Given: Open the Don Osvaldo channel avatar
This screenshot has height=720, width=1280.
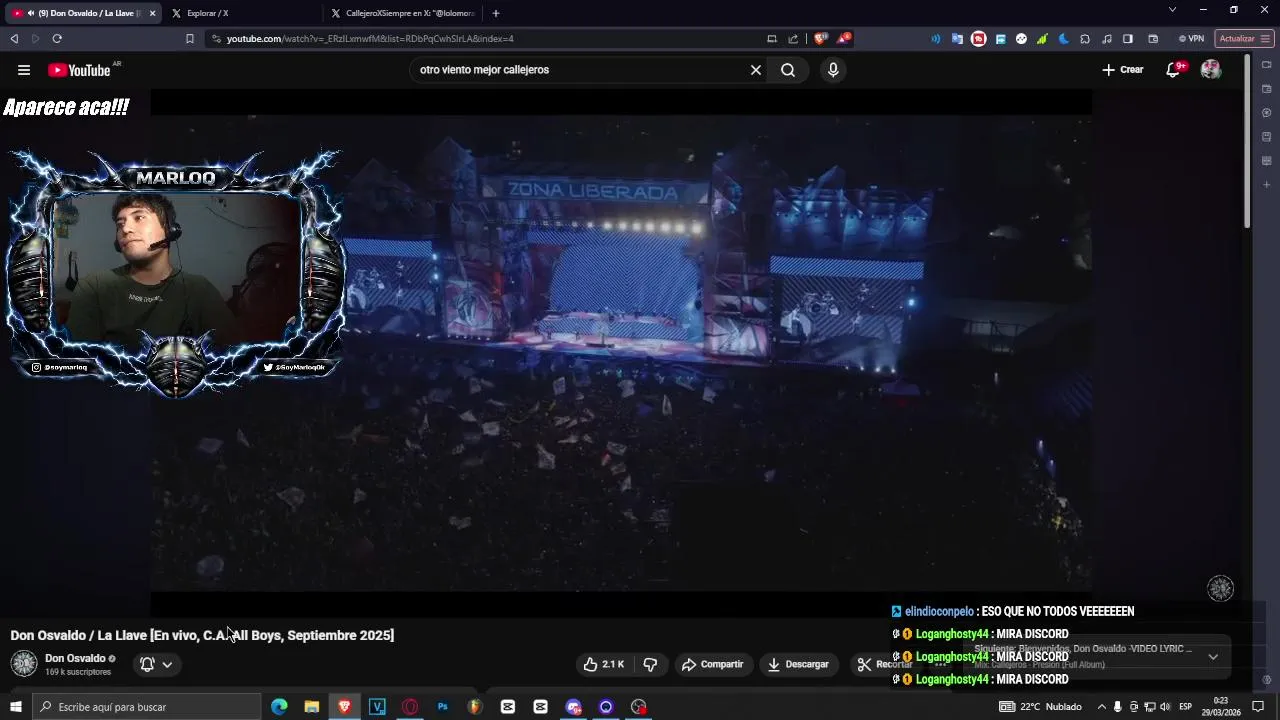Looking at the screenshot, I should point(24,663).
